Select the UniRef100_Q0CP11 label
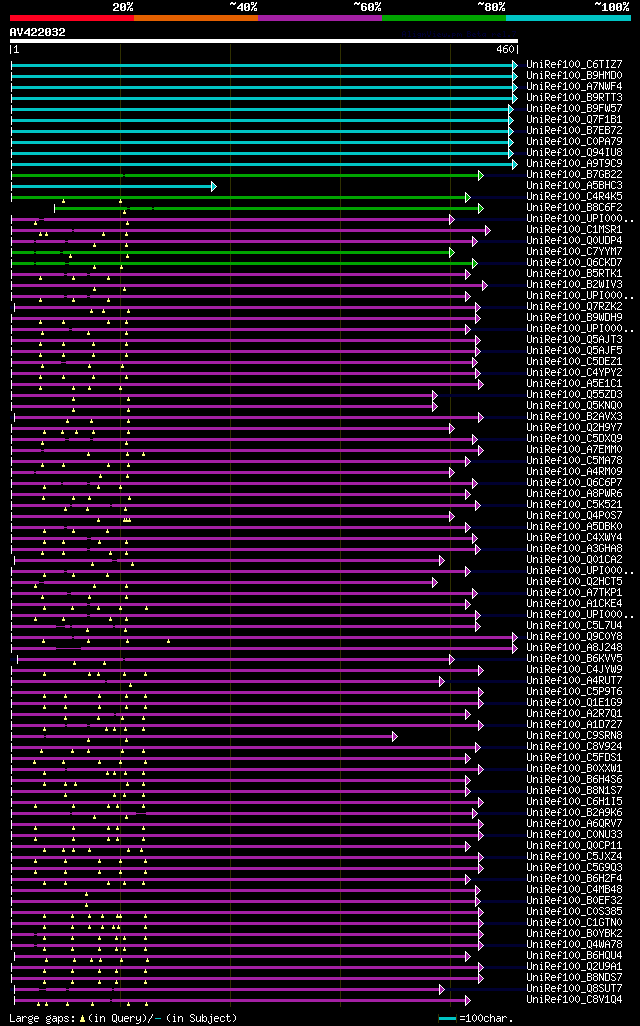This screenshot has width=640, height=1026. [x=575, y=845]
